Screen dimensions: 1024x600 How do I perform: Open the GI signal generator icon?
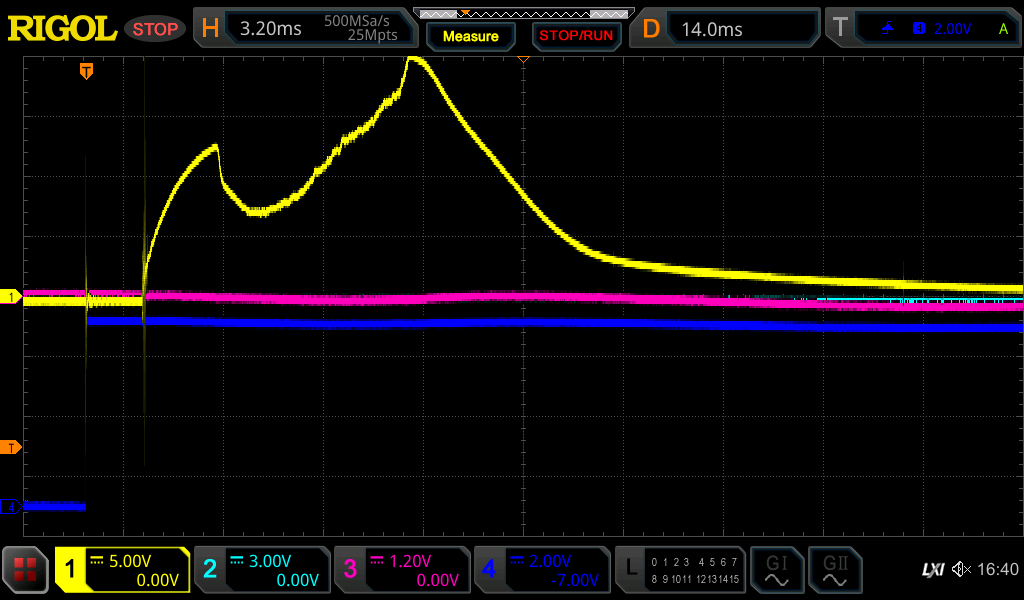[776, 570]
